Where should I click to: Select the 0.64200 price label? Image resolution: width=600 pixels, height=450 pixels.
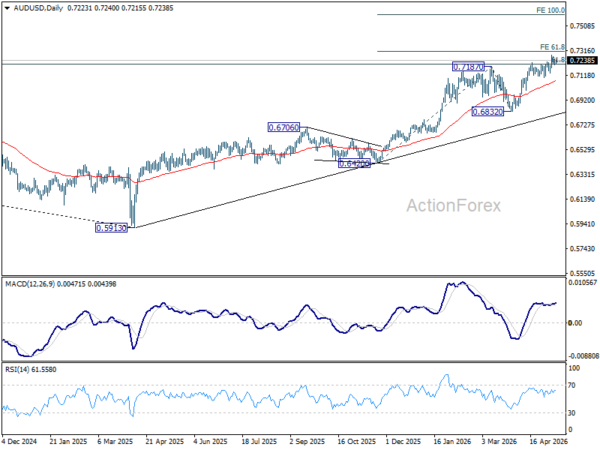[354, 164]
